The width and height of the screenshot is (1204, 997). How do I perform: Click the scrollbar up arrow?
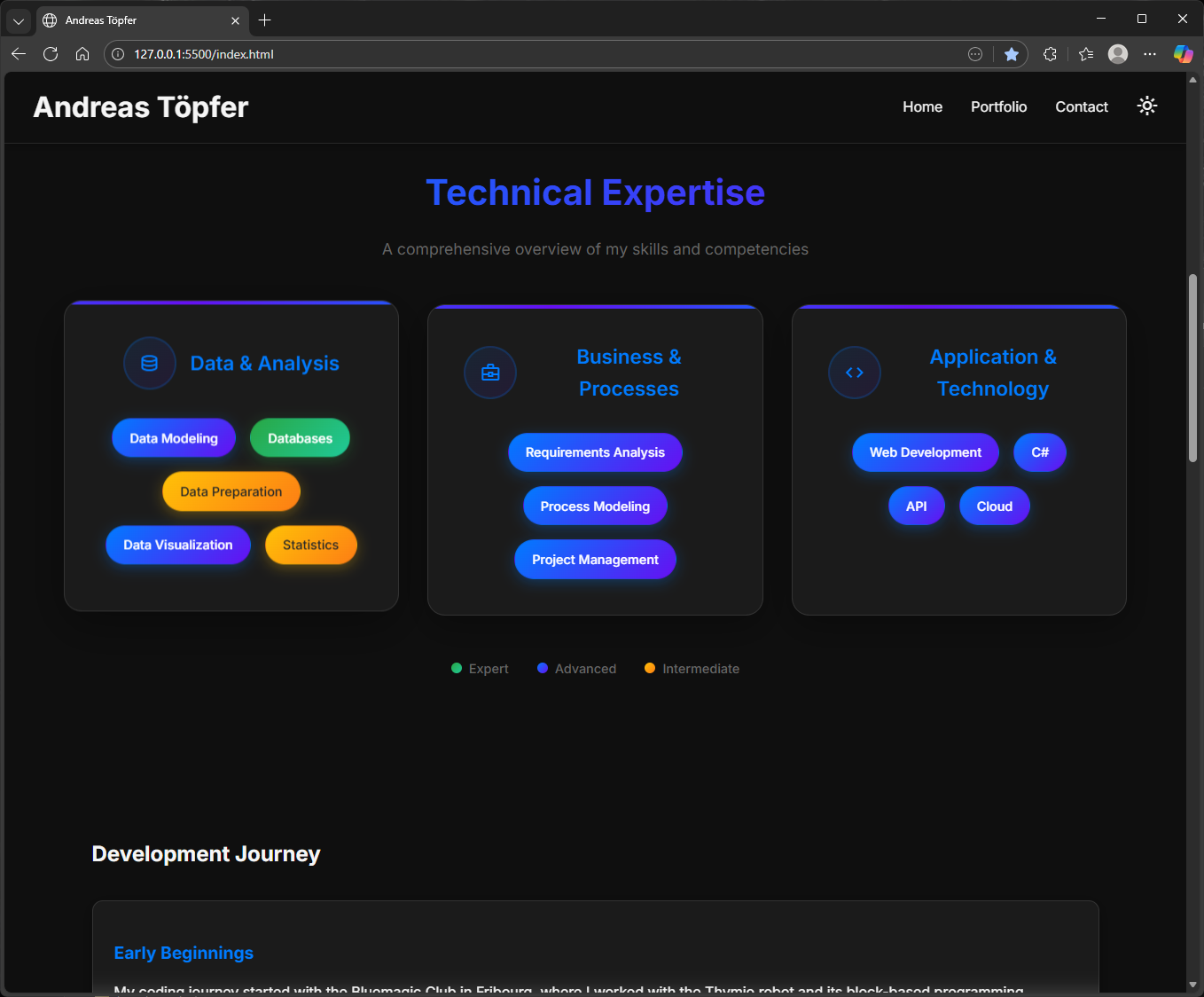tap(1192, 80)
